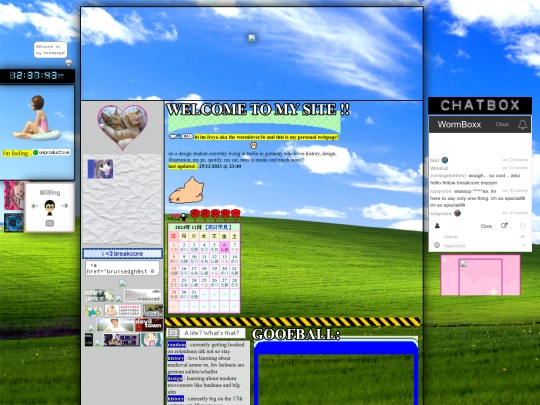Click the yellow highlighted 'hi im freya' intro line
Image resolution: width=540 pixels, height=405 pixels.
pos(266,137)
